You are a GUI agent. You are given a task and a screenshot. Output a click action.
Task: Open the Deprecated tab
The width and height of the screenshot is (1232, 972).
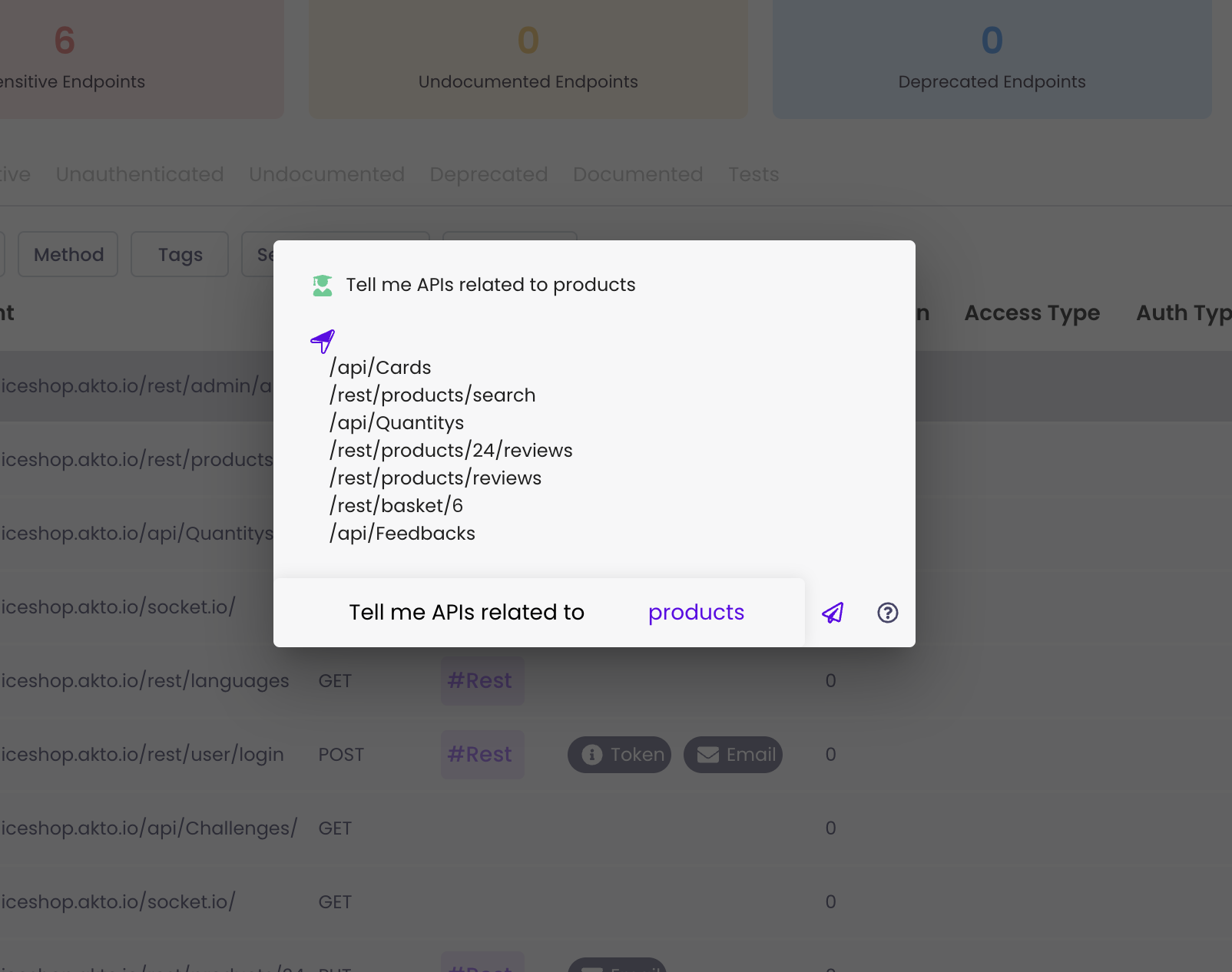point(488,174)
